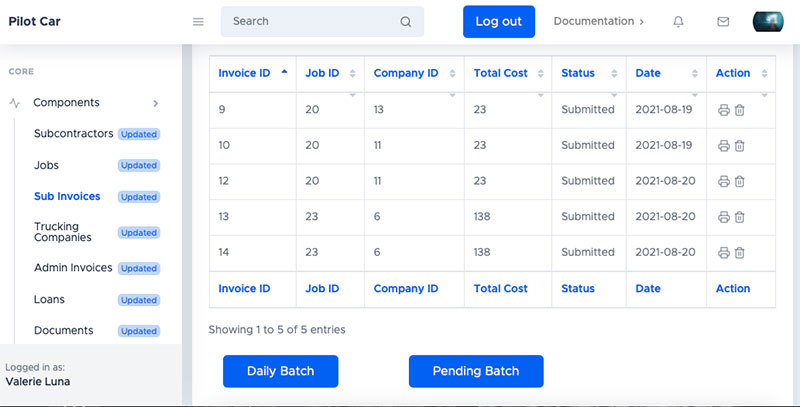800x407 pixels.
Task: Delete invoice 10 with trash icon
Action: pyautogui.click(x=740, y=146)
